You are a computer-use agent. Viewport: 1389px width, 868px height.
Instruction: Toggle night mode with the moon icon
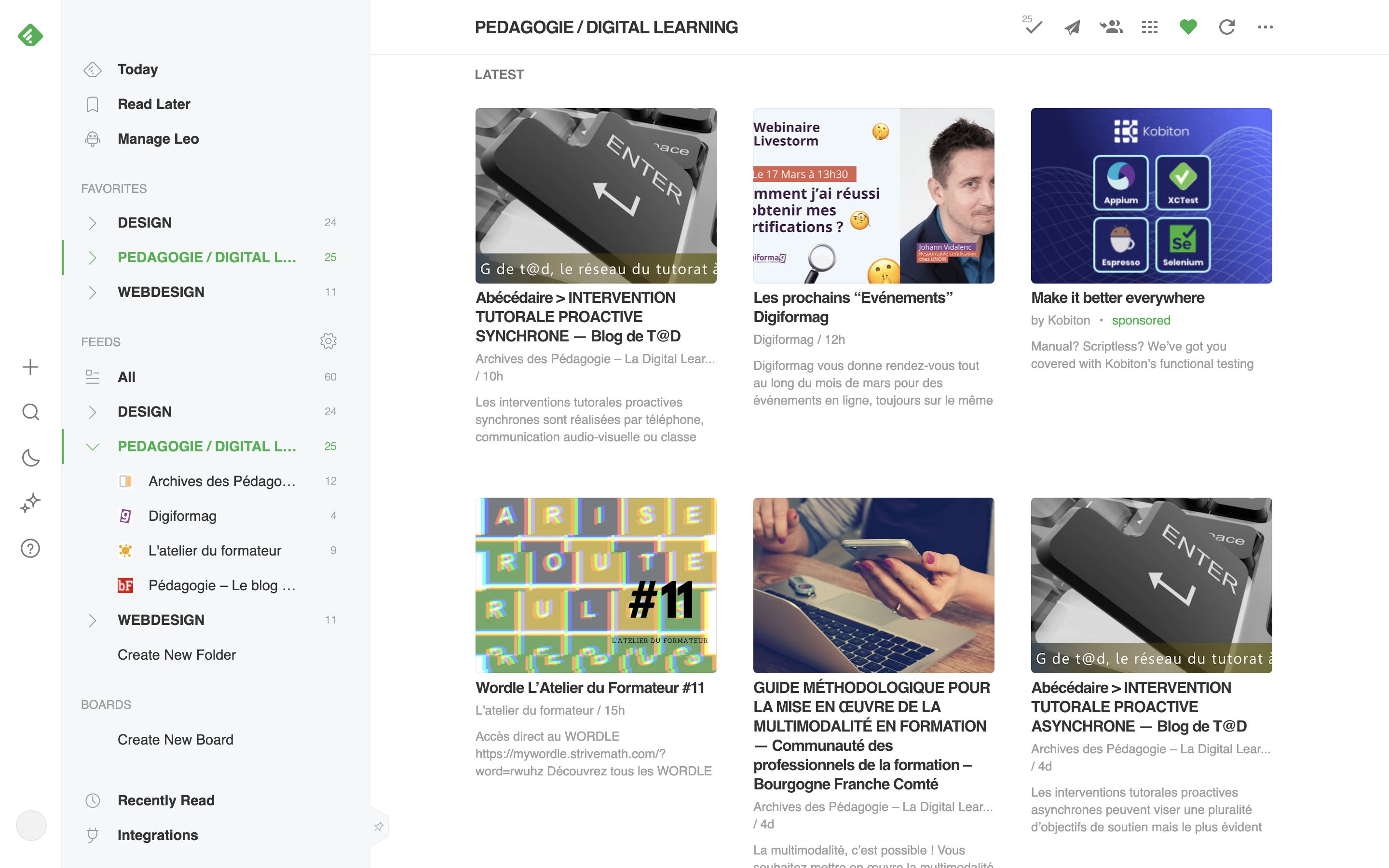click(x=30, y=458)
